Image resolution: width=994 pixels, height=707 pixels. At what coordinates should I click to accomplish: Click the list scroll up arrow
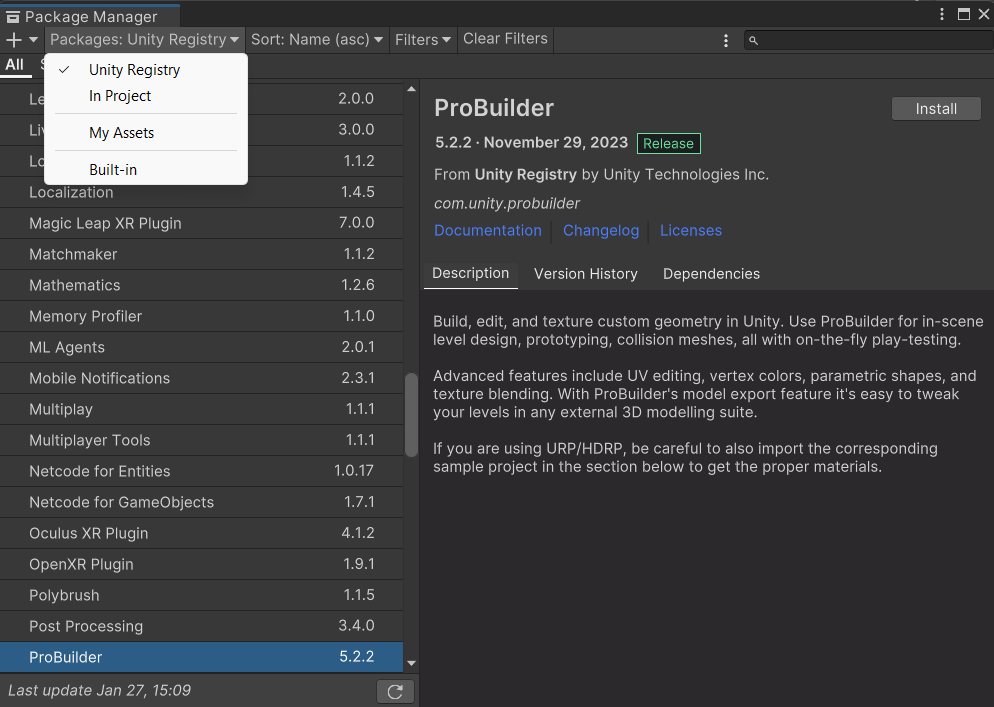coord(411,89)
